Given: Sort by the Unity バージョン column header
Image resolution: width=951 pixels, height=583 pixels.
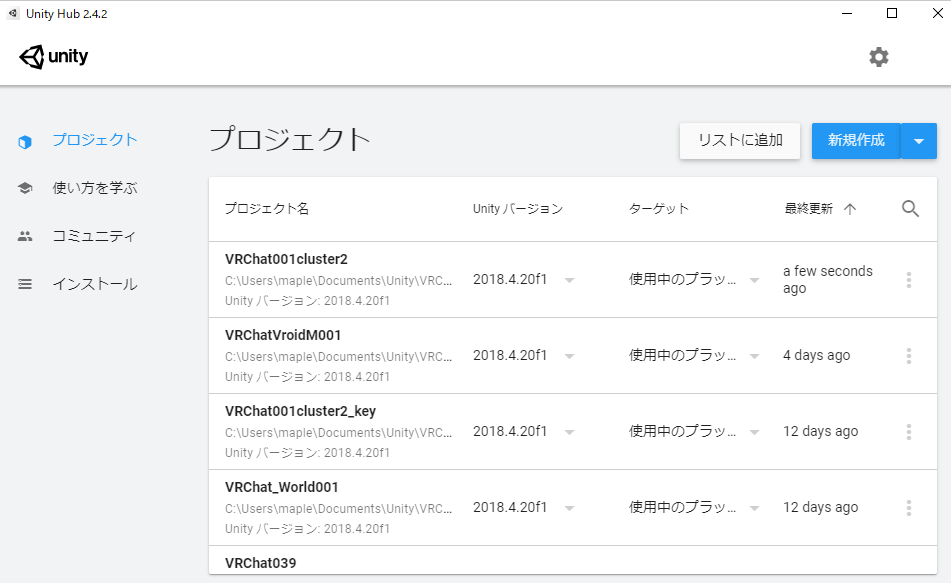Looking at the screenshot, I should click(518, 209).
